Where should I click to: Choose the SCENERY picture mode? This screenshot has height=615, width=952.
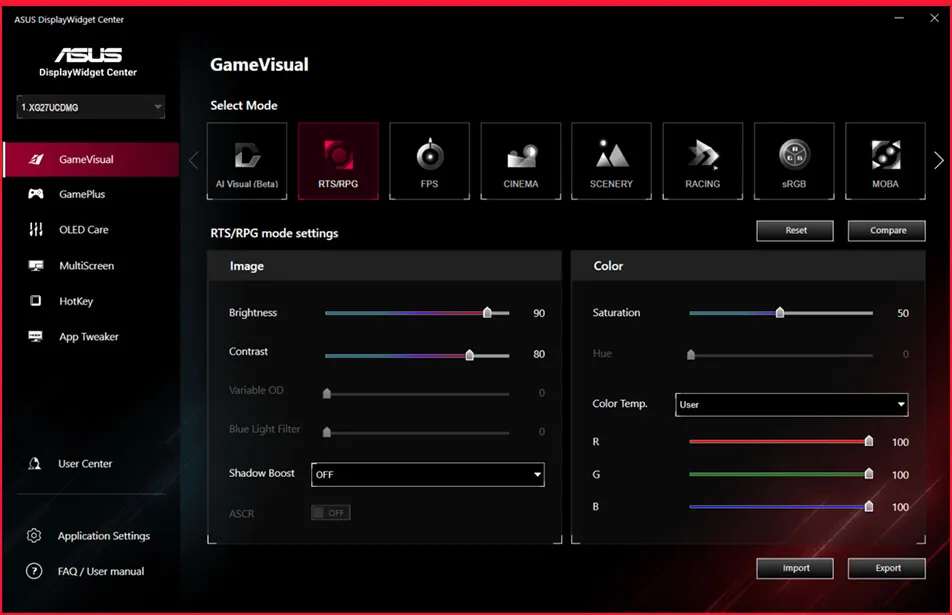coord(611,161)
